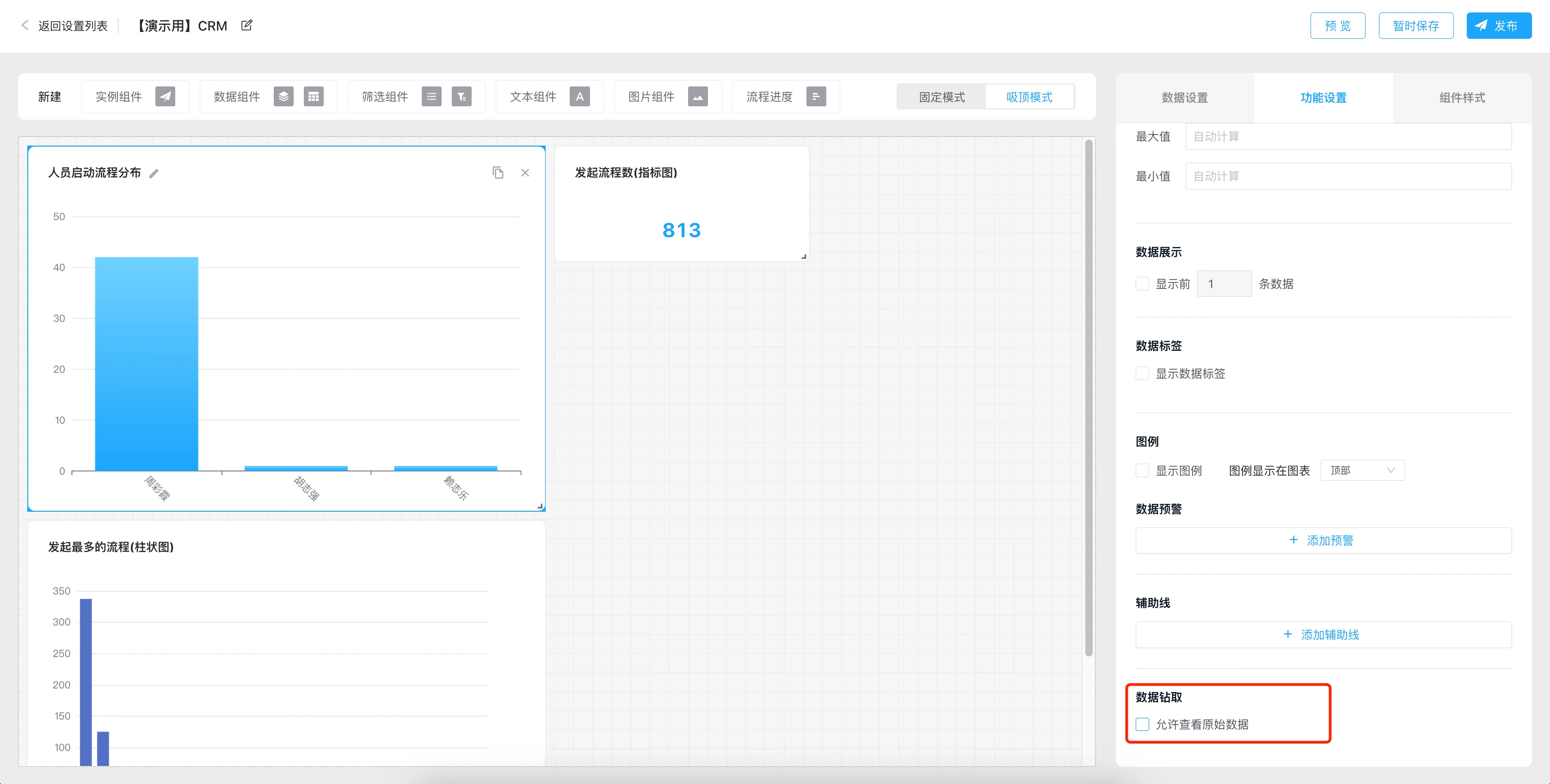
Task: Switch to the 组件样式 tab
Action: click(1462, 98)
